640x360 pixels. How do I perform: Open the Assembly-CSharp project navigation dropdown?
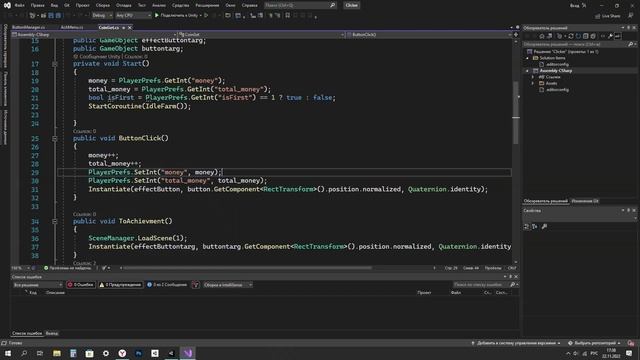pos(94,35)
